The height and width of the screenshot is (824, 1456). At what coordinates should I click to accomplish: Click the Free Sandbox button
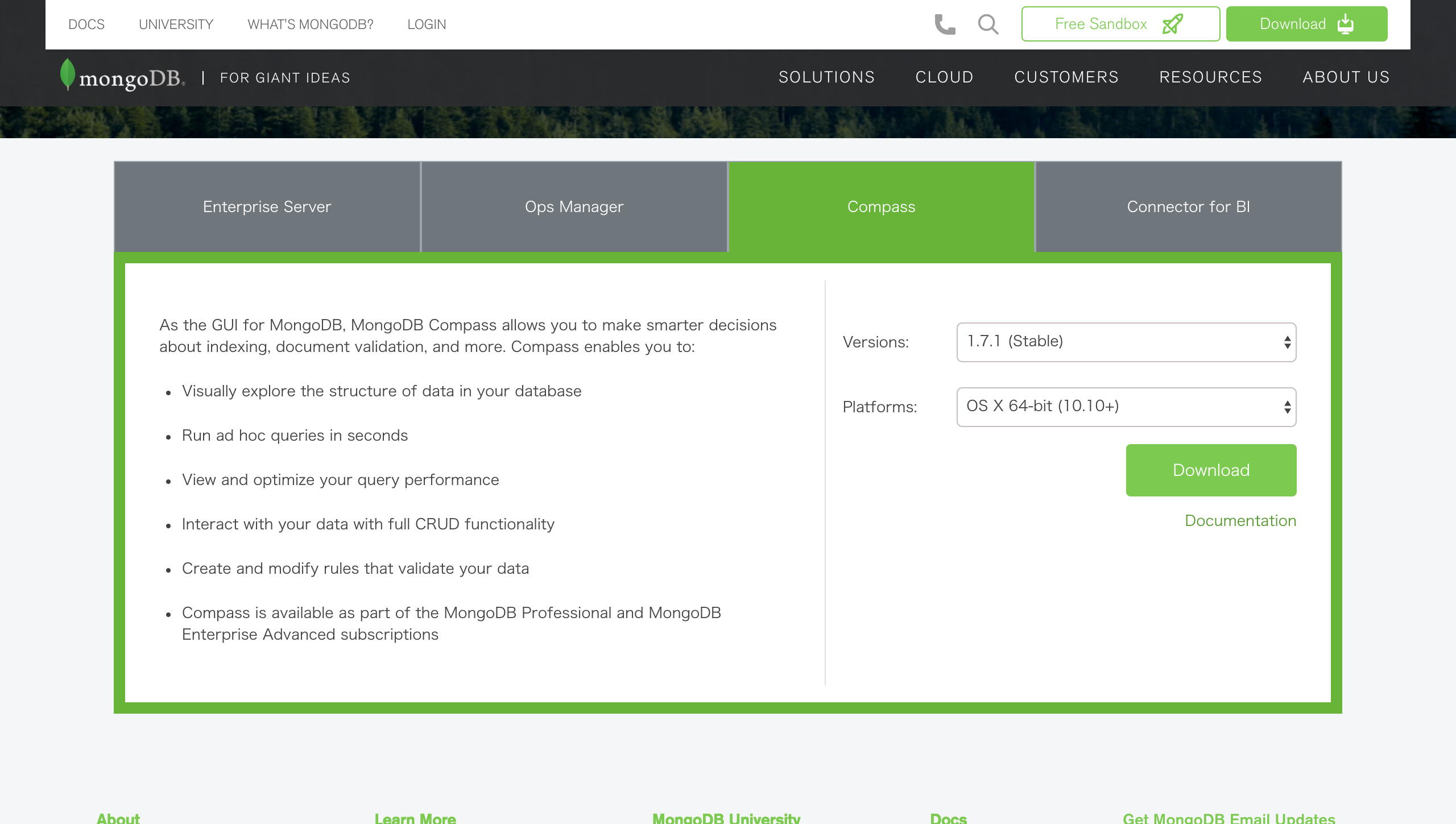1120,24
